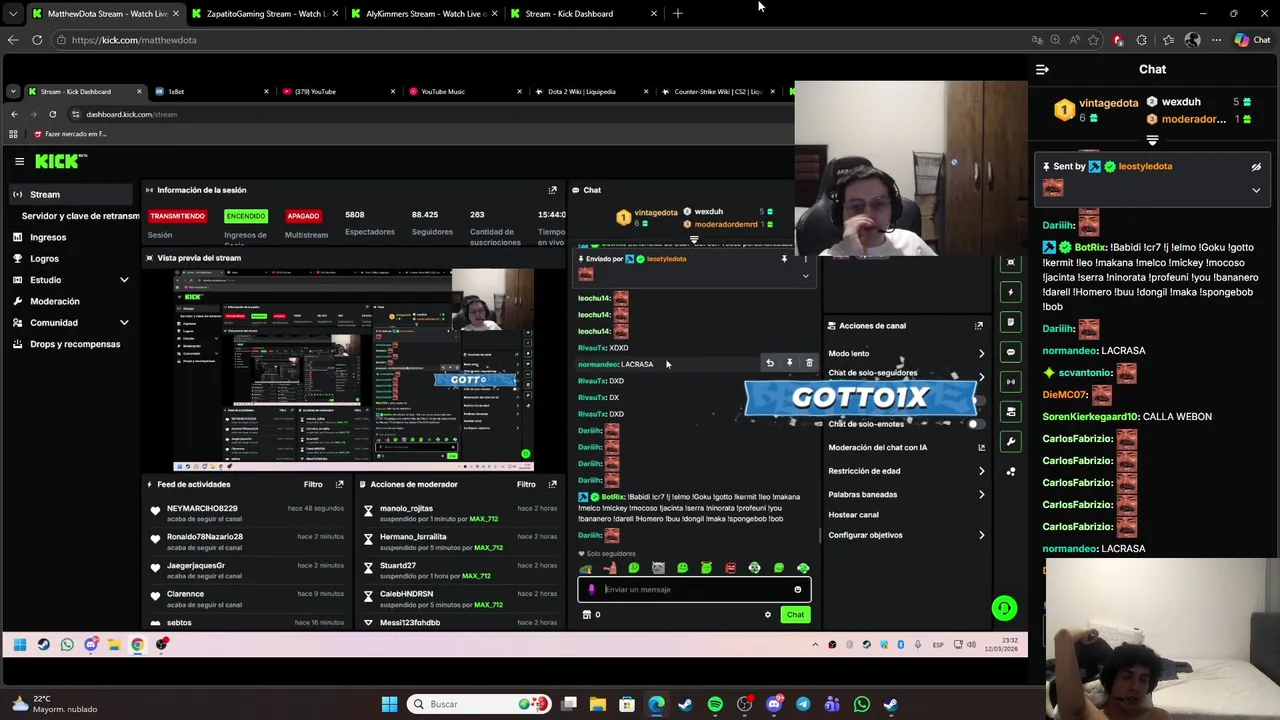Pop out Feed de actividades panel
This screenshot has height=720, width=1280.
[339, 484]
